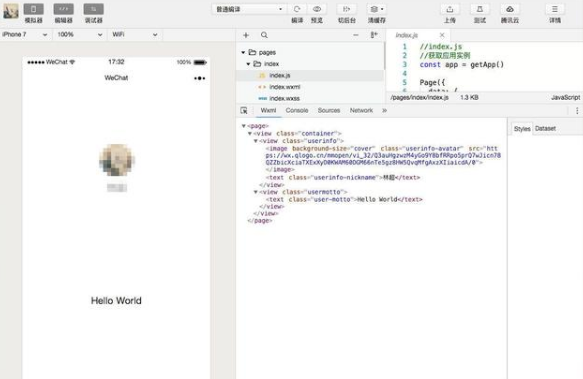Collapse the userinfo view node
583x379 pixels.
pyautogui.click(x=255, y=141)
